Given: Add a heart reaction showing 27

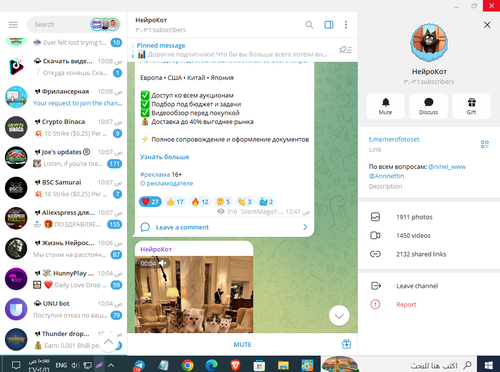Looking at the screenshot, I should coord(150,202).
